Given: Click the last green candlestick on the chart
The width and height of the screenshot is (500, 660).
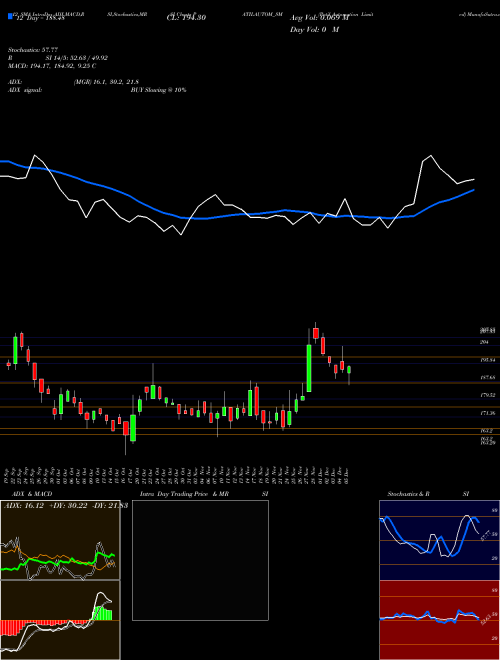Looking at the screenshot, I should 349,370.
